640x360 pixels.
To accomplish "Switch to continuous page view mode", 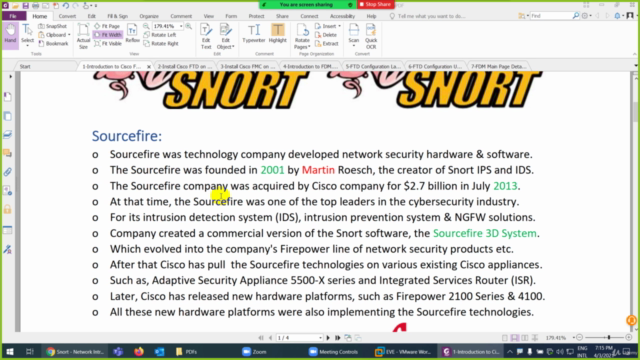I will click(x=515, y=338).
